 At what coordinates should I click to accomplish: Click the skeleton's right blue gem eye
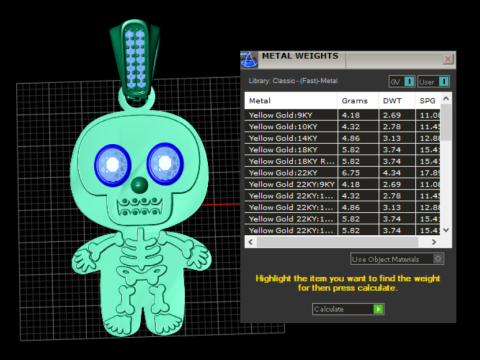[165, 163]
